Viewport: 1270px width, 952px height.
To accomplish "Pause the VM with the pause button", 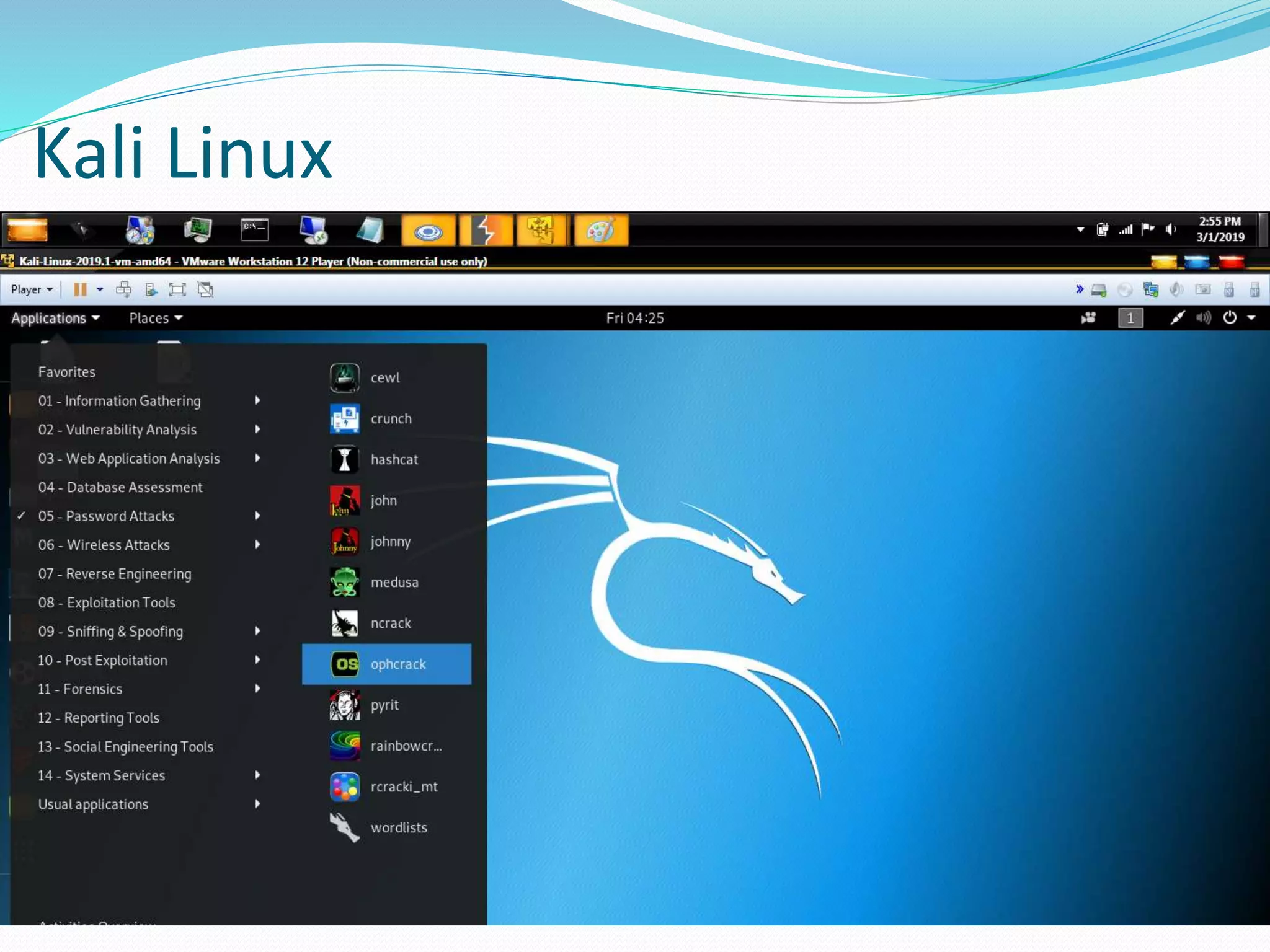I will [x=80, y=289].
